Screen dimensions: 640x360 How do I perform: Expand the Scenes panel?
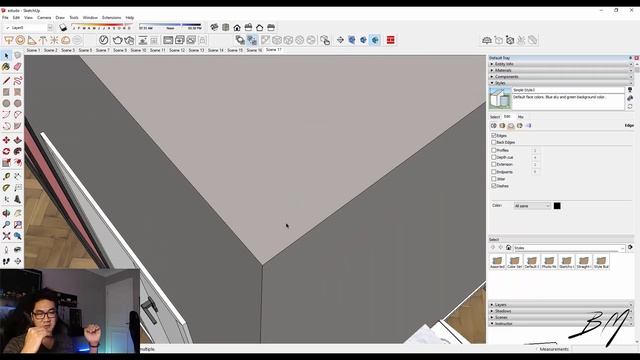[x=561, y=317]
